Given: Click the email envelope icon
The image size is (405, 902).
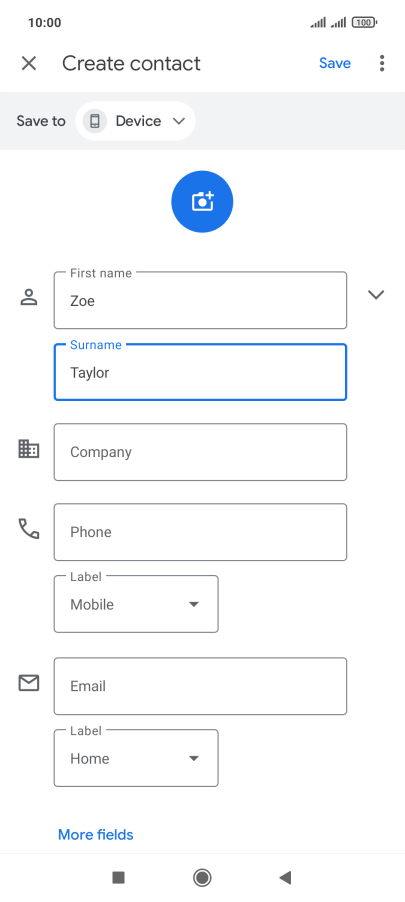Looking at the screenshot, I should [29, 683].
